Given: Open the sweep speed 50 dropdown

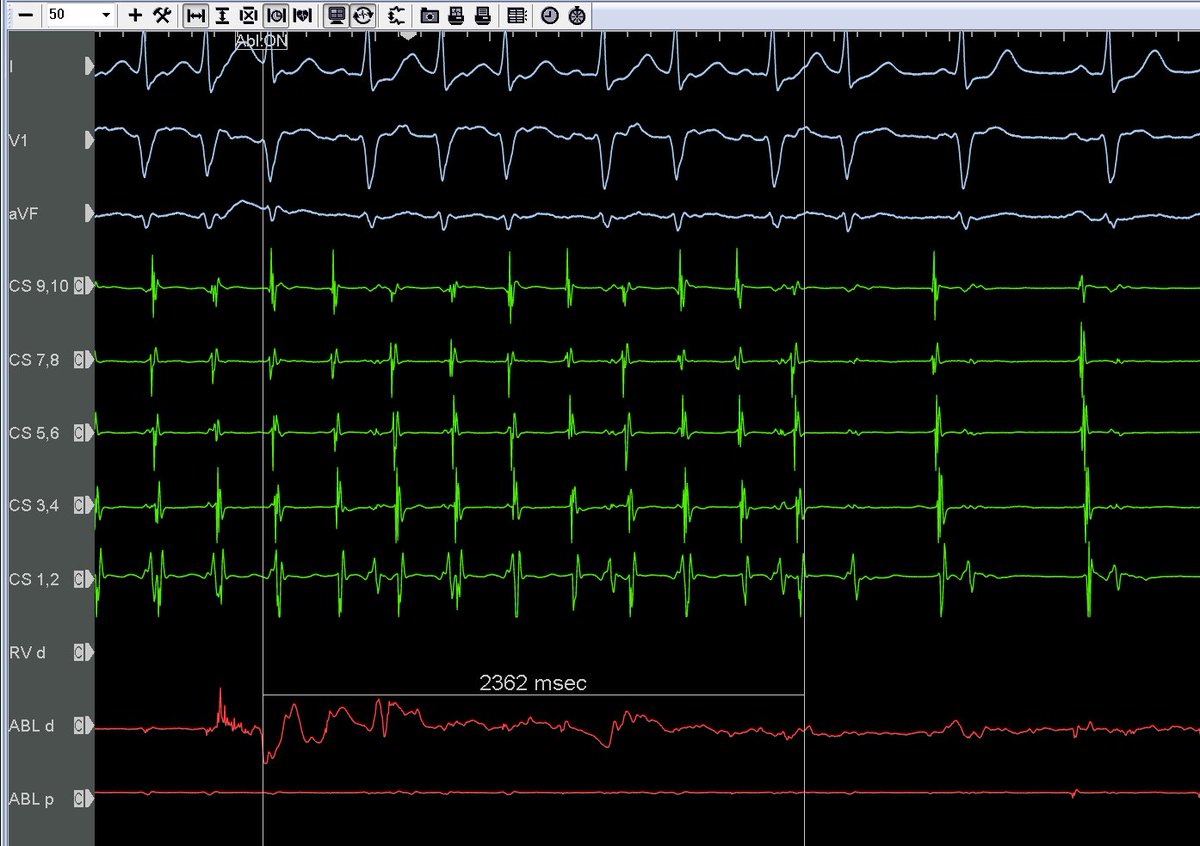Looking at the screenshot, I should pos(106,16).
